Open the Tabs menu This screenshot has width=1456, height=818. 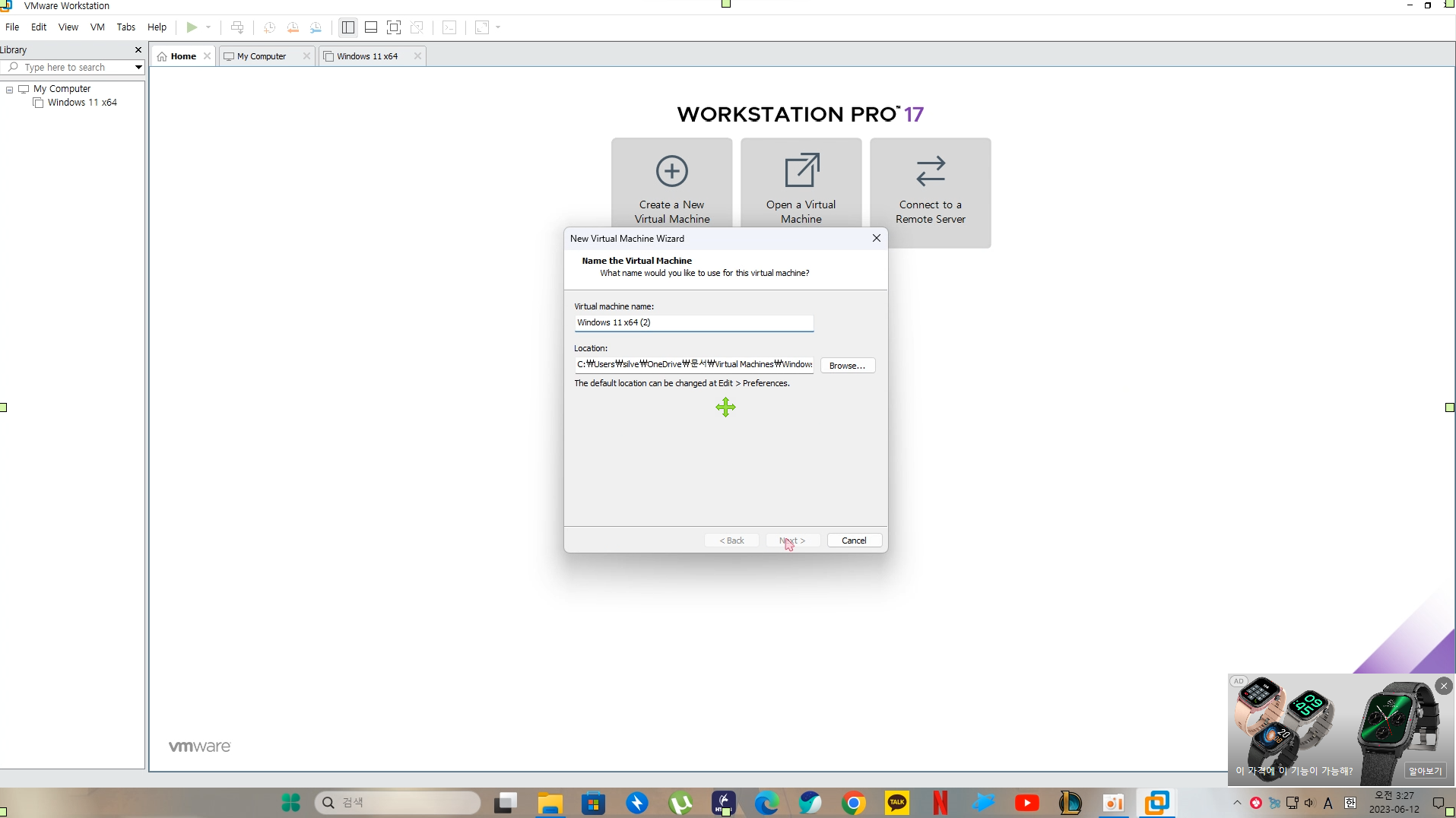pyautogui.click(x=126, y=27)
